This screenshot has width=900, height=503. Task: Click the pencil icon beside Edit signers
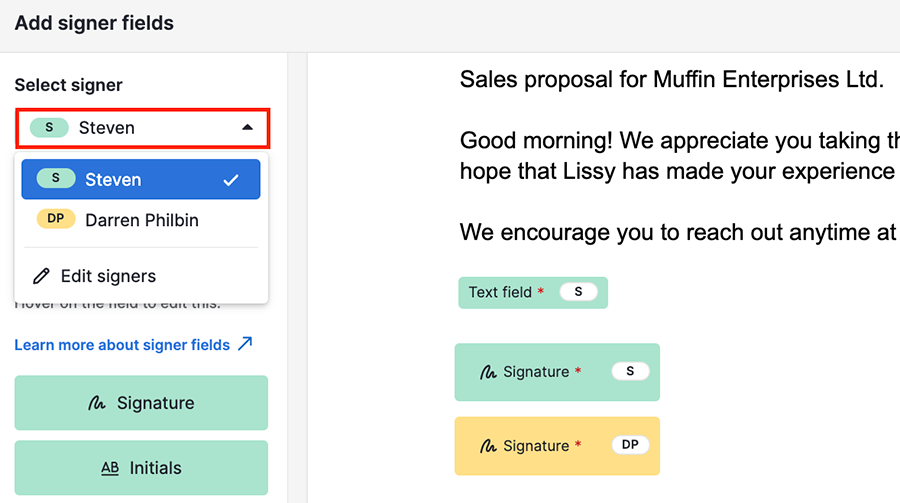coord(41,276)
